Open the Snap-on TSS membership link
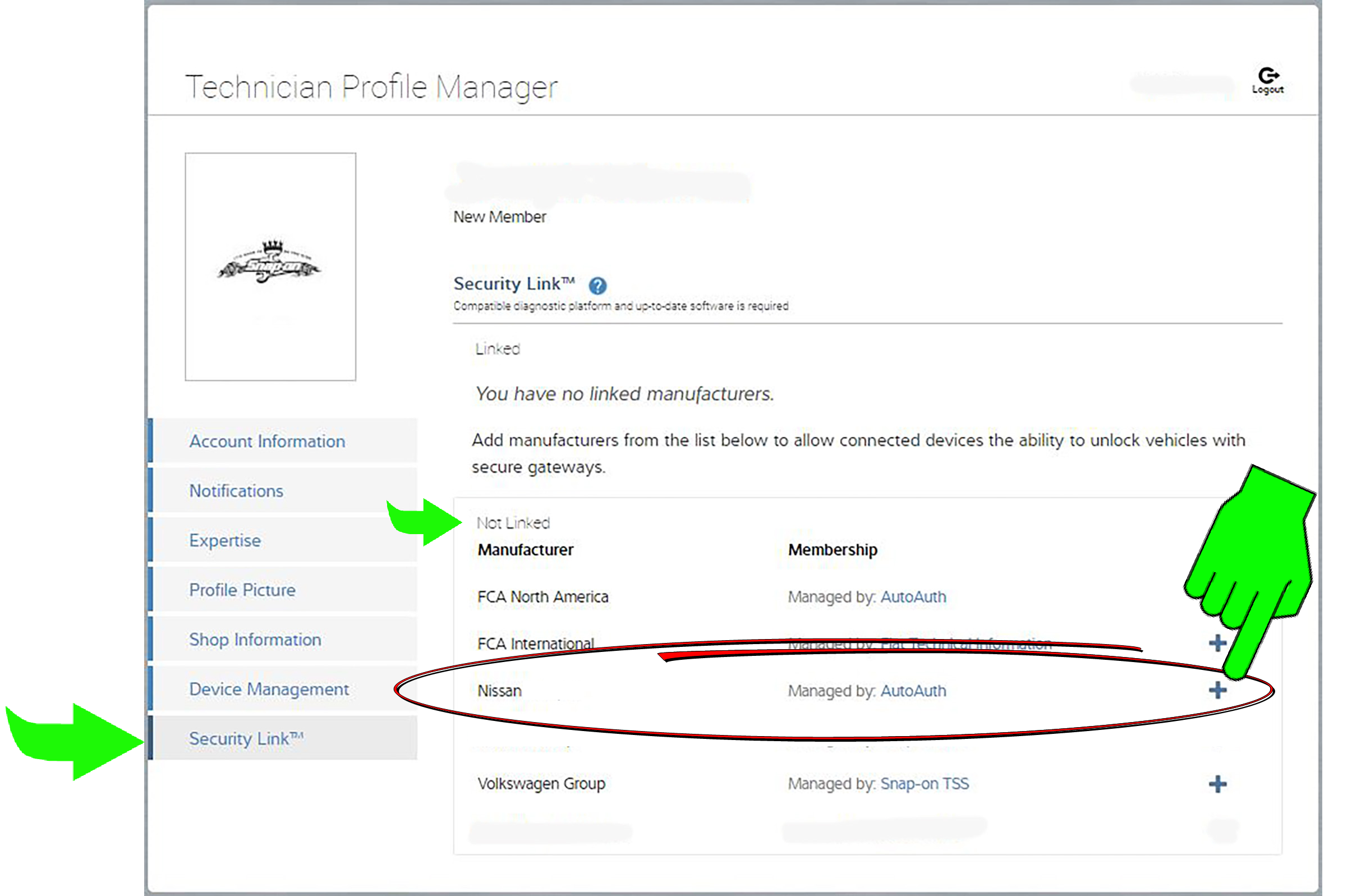The image size is (1352, 896). [x=924, y=783]
